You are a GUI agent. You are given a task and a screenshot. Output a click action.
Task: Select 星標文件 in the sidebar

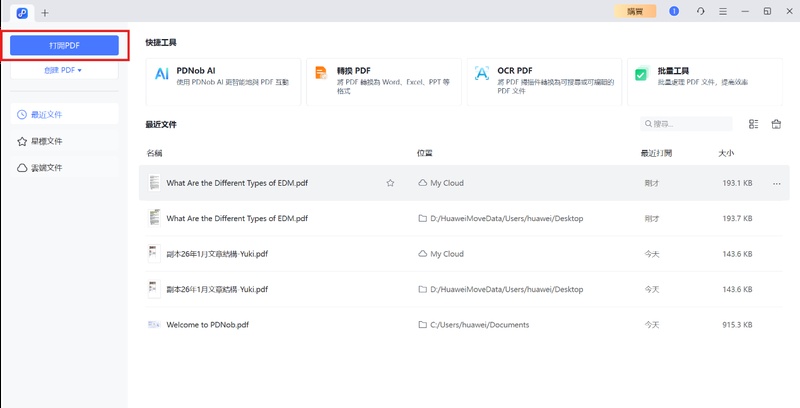(63, 141)
